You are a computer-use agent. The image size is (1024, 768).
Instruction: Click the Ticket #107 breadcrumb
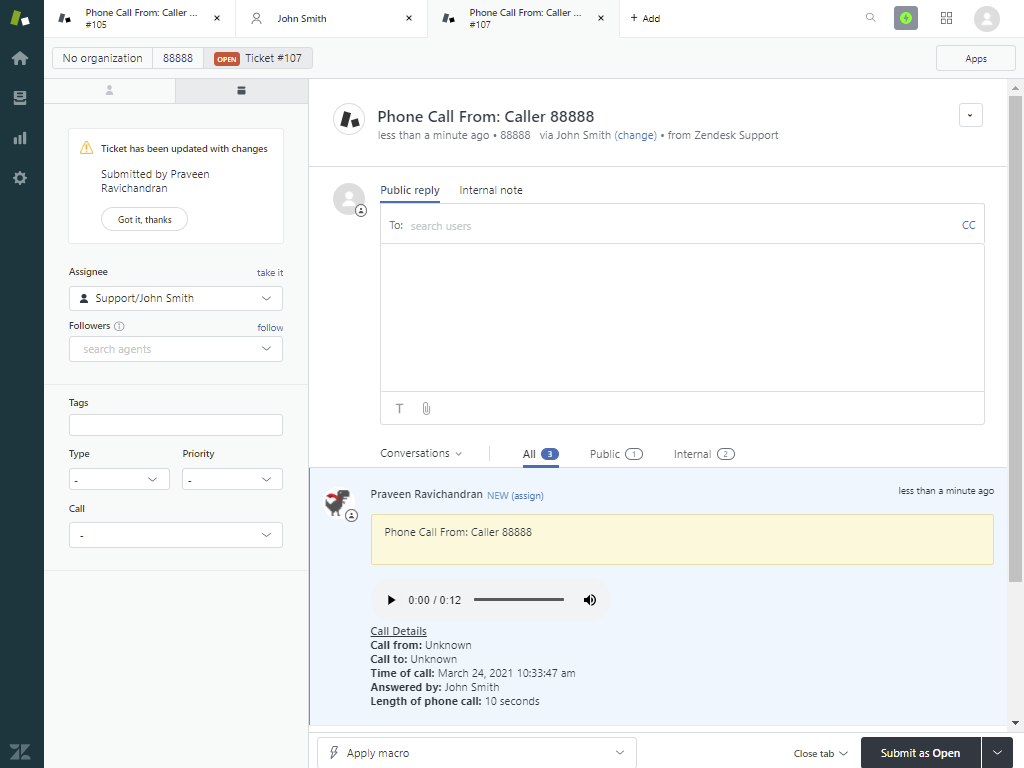coord(258,58)
